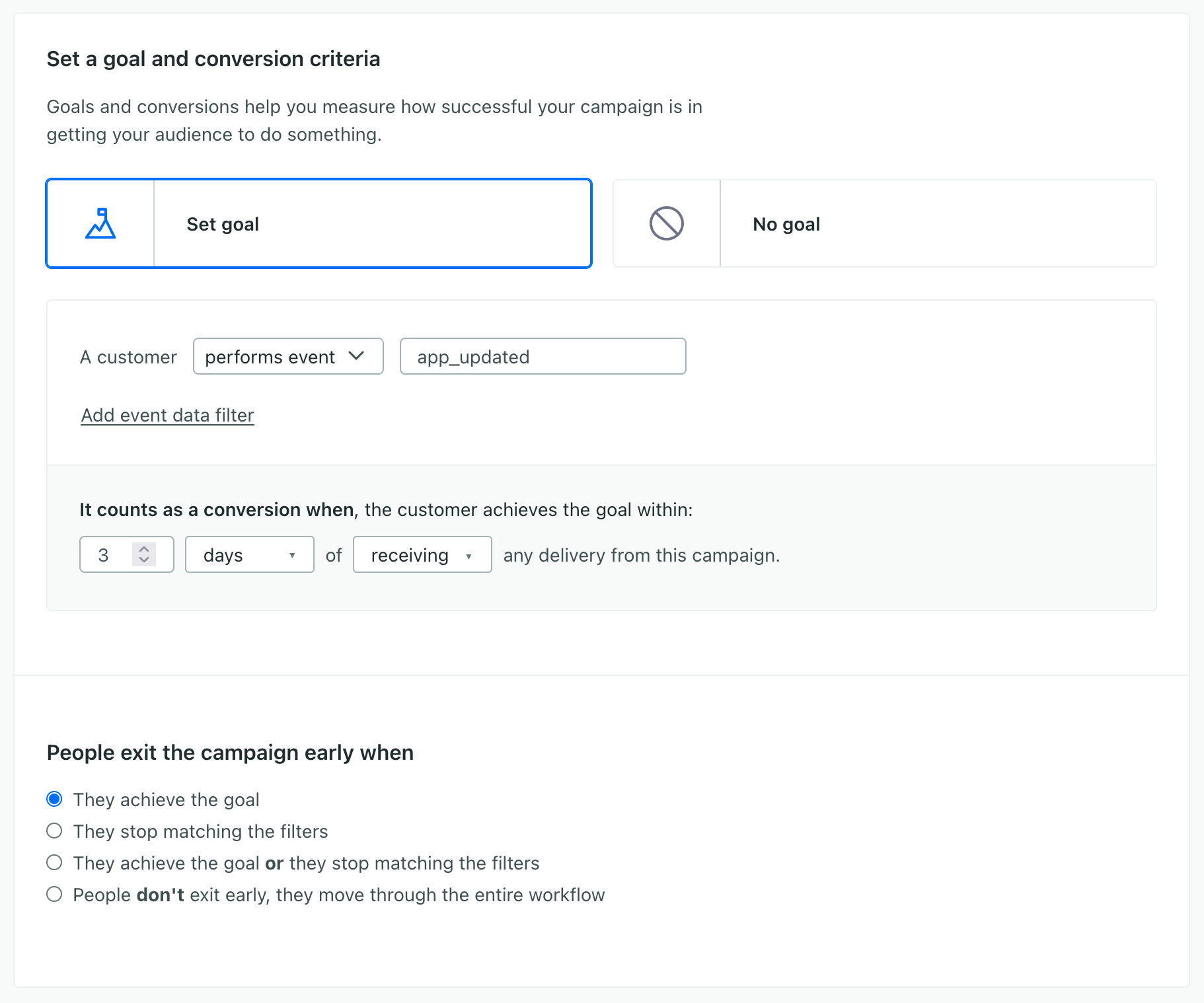Click 'Set a goal and conversion criteria' heading

(213, 59)
